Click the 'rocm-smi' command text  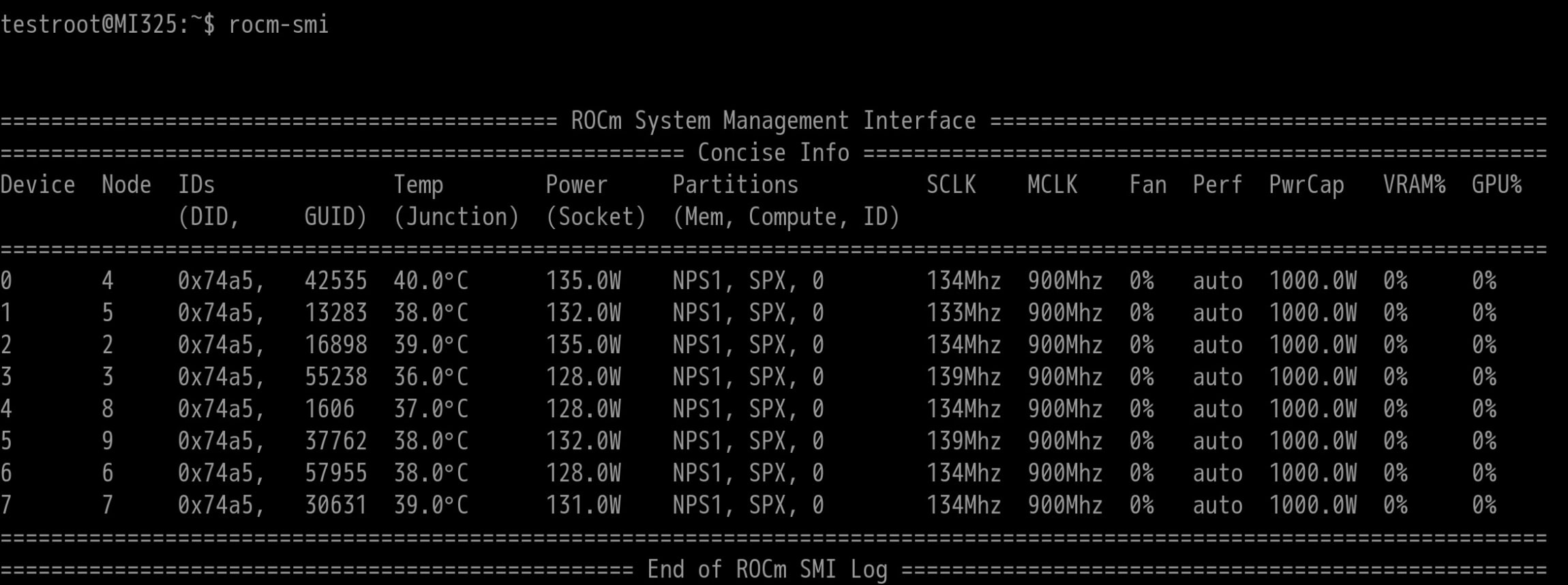point(279,25)
